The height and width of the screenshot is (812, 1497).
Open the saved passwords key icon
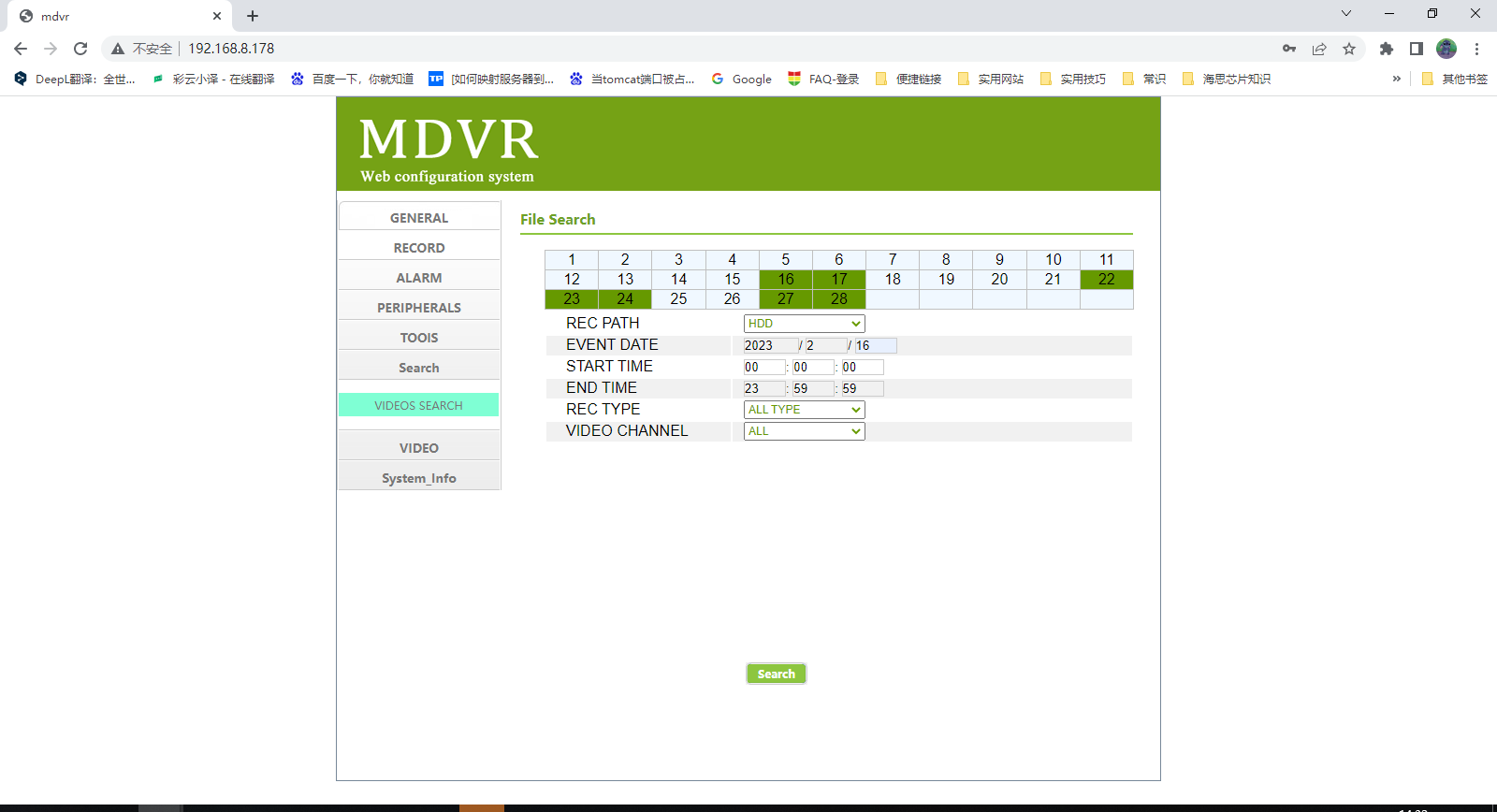tap(1289, 49)
